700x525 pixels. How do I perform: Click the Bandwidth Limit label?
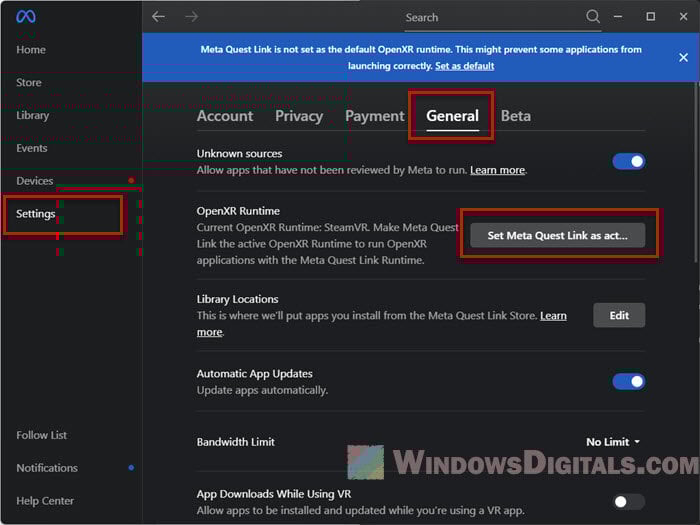click(x=235, y=442)
